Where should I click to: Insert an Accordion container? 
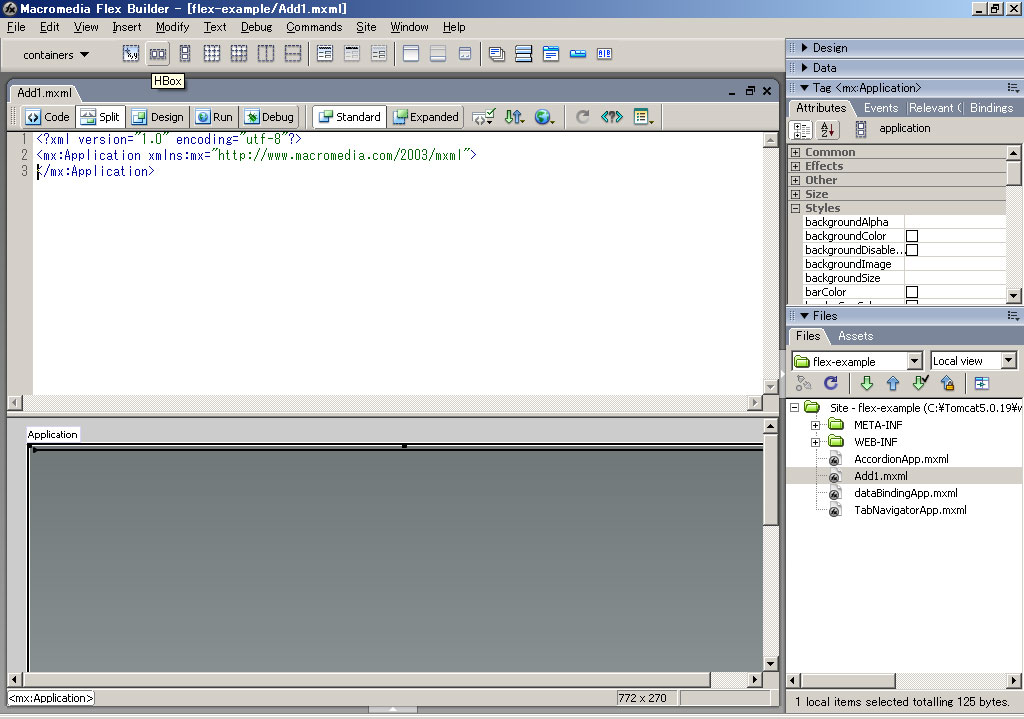pos(524,54)
